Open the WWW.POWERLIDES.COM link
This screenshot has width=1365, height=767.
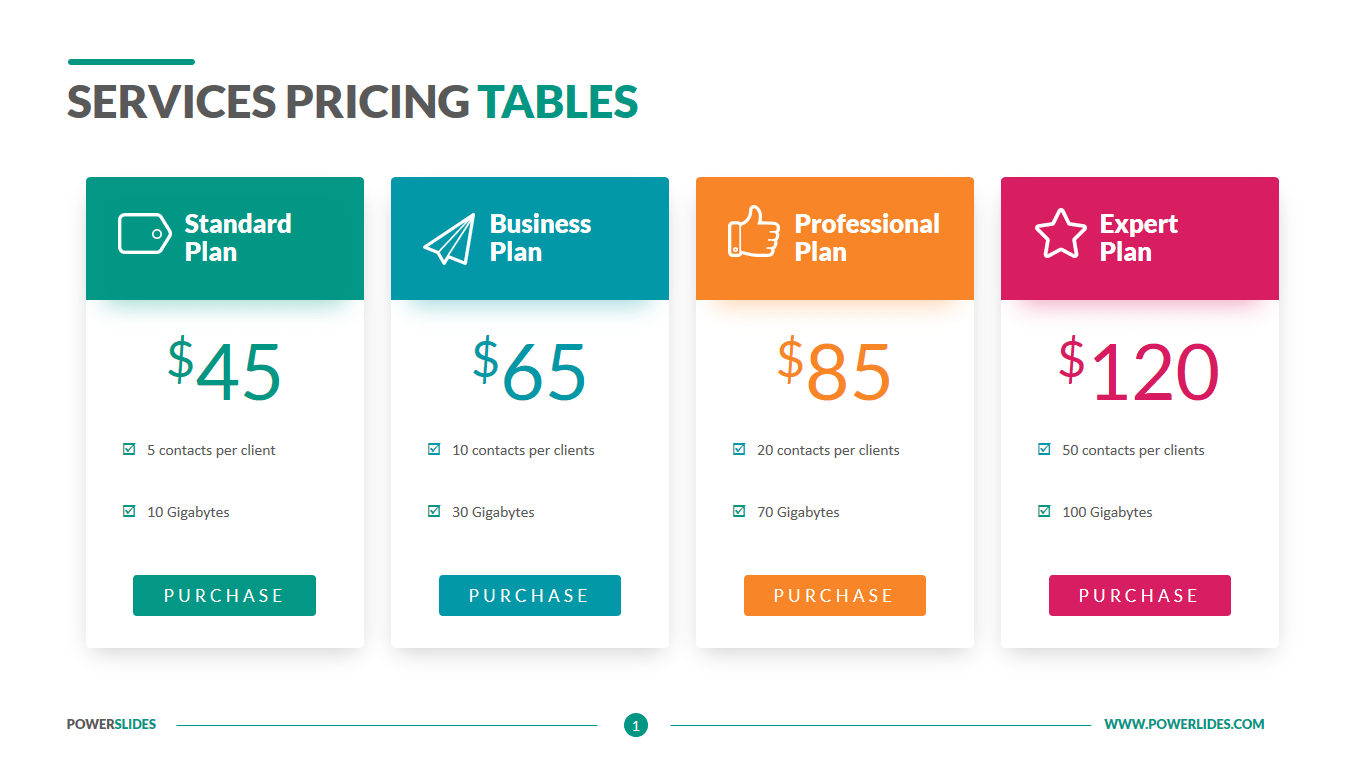point(1184,724)
